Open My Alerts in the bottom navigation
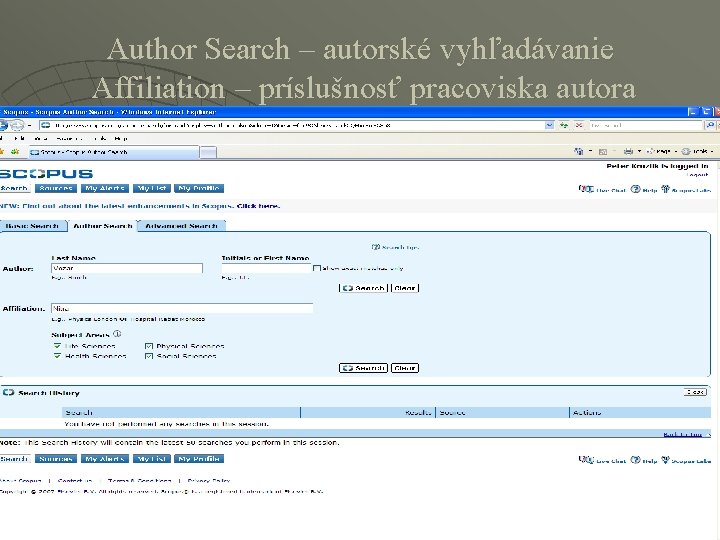This screenshot has width=720, height=540. [x=105, y=459]
